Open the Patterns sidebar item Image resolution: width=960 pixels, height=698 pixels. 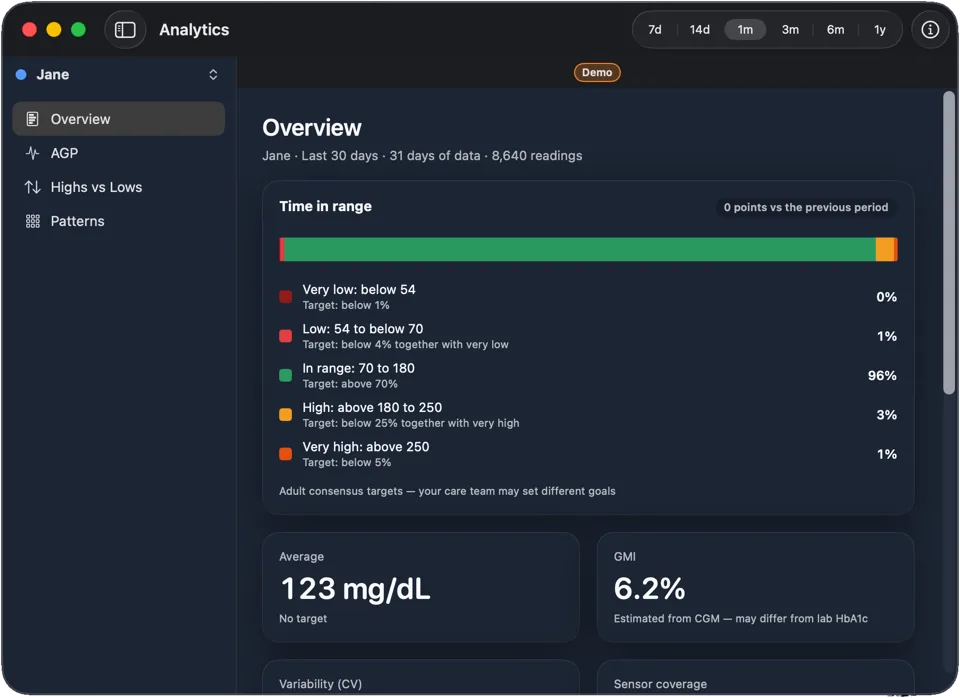(119, 221)
